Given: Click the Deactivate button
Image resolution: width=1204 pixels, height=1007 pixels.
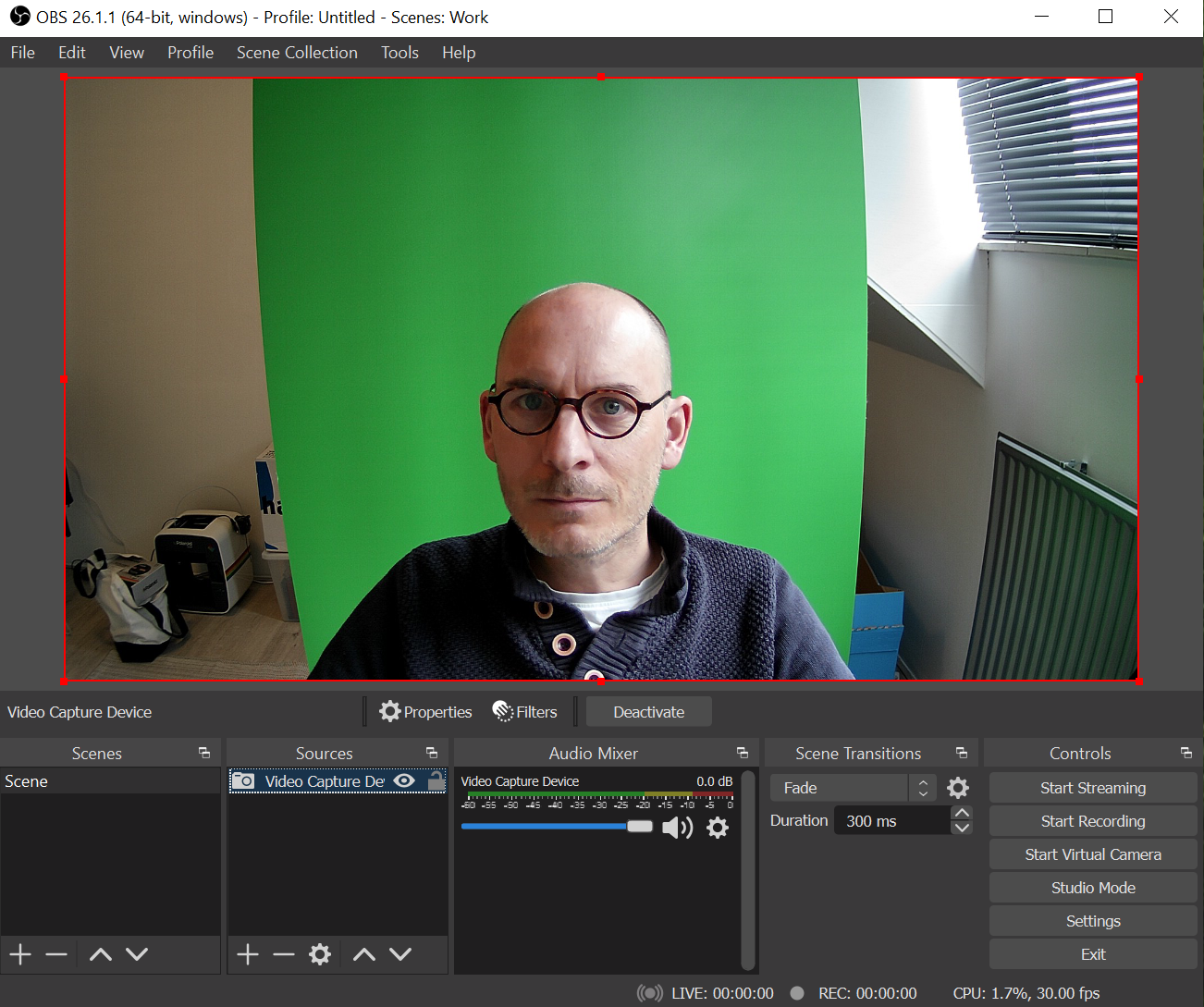Looking at the screenshot, I should point(649,712).
